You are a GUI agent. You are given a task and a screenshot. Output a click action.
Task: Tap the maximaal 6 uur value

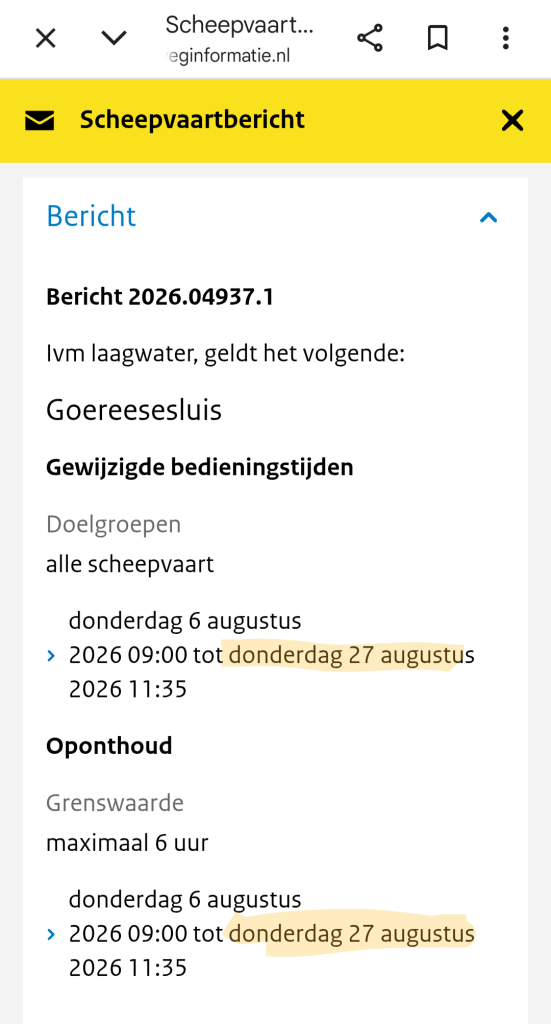tap(127, 843)
